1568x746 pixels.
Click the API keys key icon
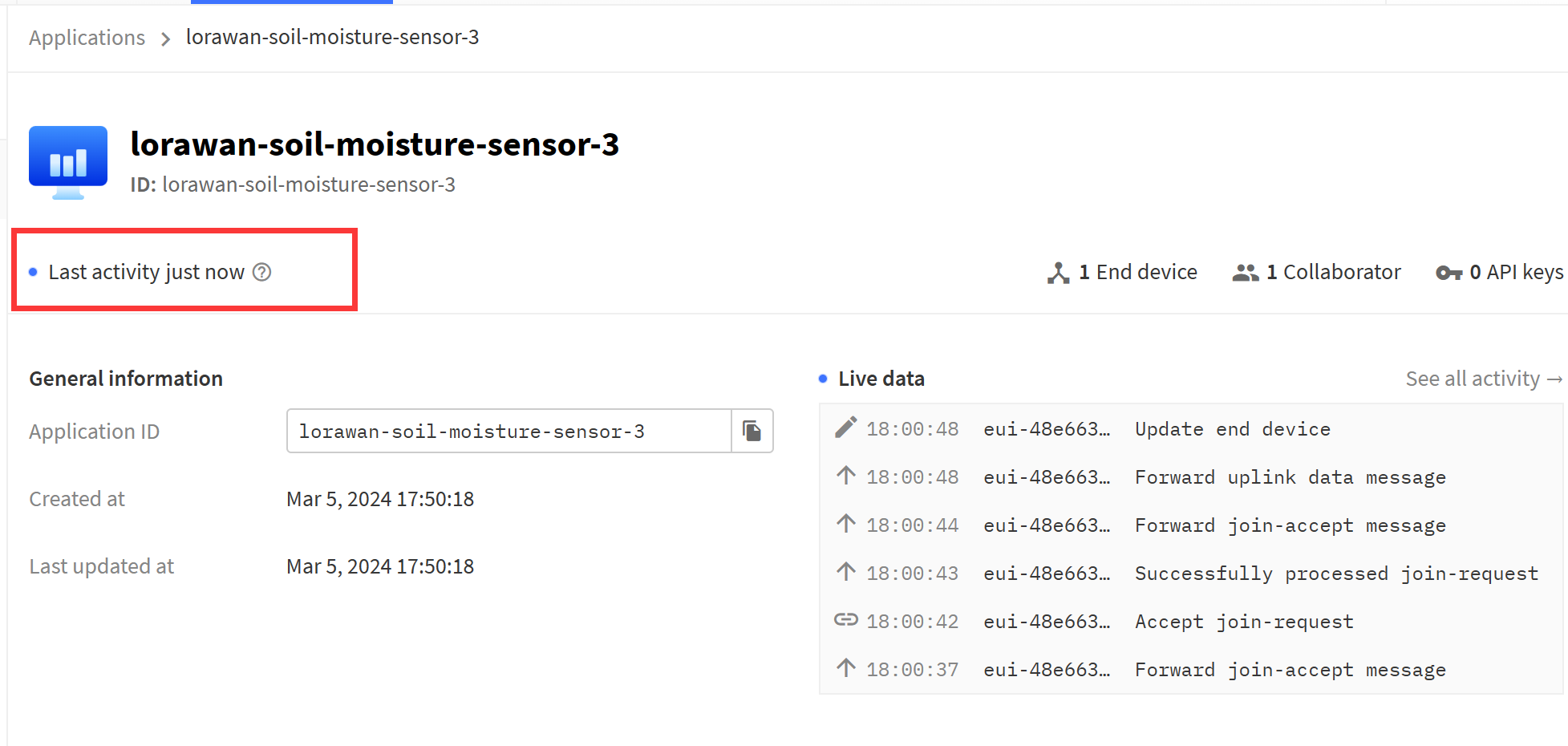pyautogui.click(x=1448, y=274)
